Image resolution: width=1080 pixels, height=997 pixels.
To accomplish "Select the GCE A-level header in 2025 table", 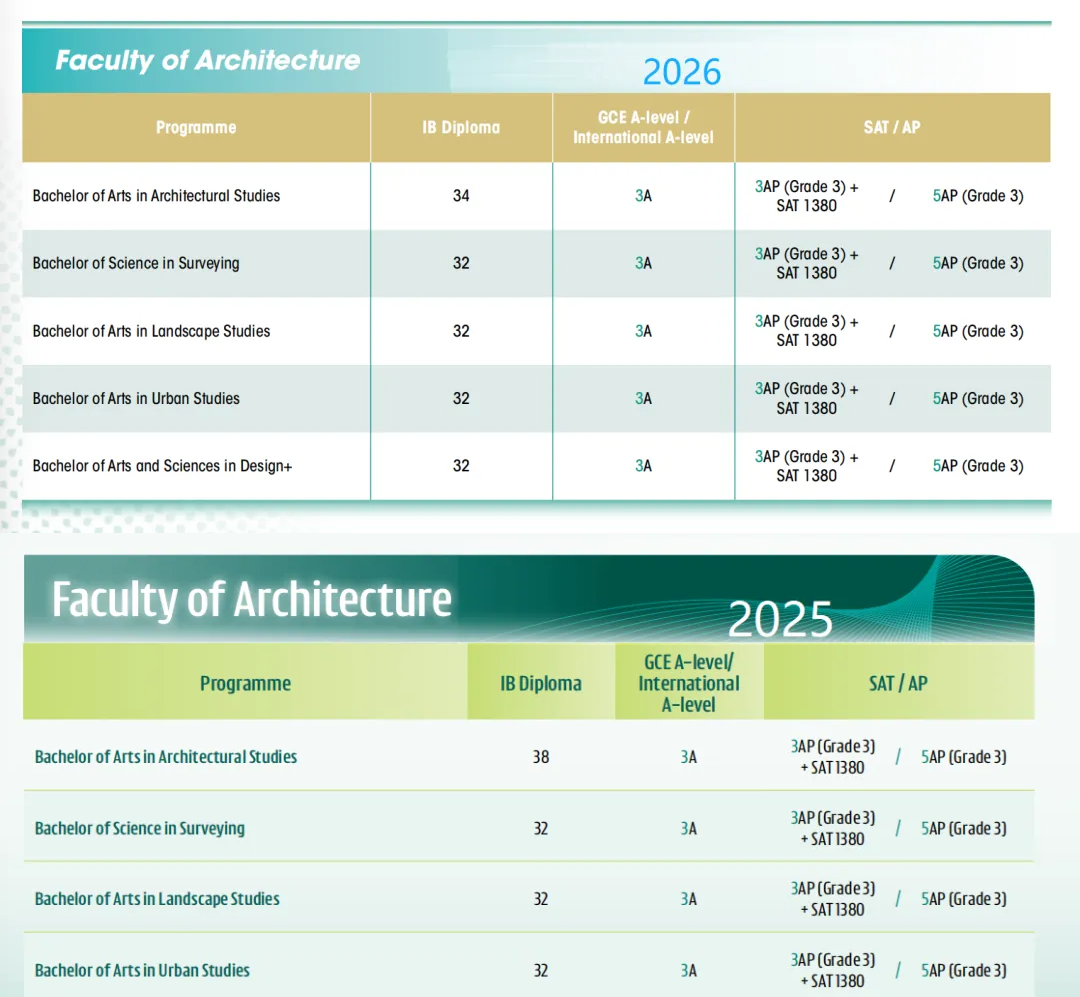I will [x=688, y=683].
